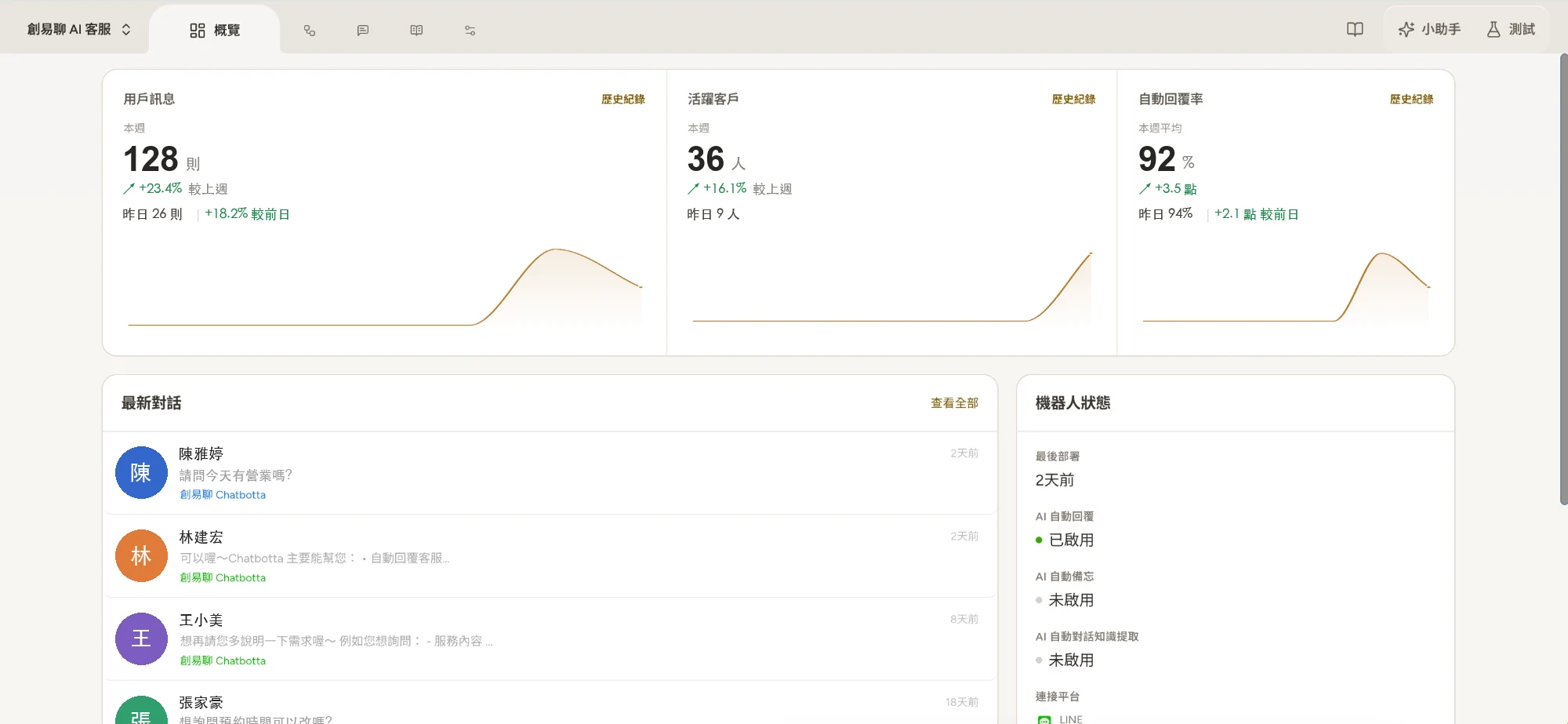Click the 未啟用 status under AI 自動對話知識提取
This screenshot has height=724, width=1568.
click(x=1065, y=661)
